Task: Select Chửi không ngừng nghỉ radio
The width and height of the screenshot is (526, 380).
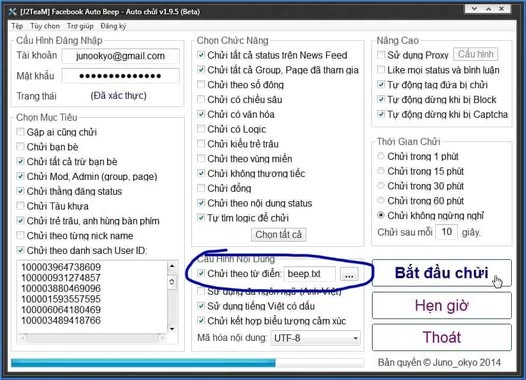Action: pos(381,215)
